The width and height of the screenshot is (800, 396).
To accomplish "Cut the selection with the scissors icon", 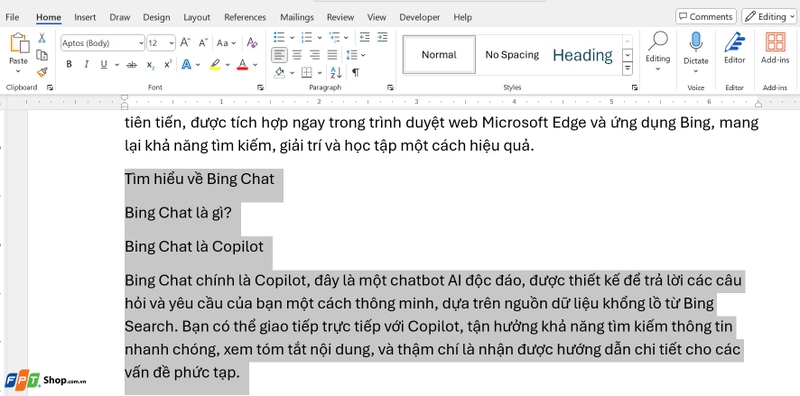I will [x=42, y=38].
